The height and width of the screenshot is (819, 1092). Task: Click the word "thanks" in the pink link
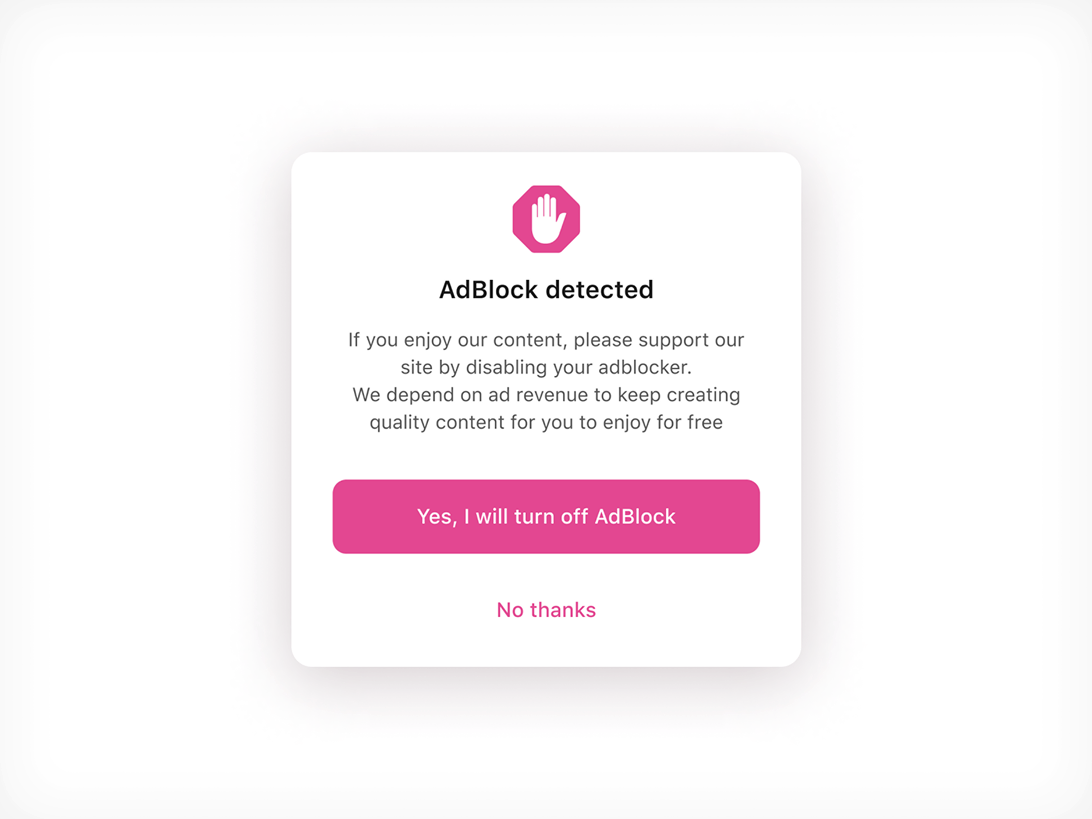pos(563,610)
